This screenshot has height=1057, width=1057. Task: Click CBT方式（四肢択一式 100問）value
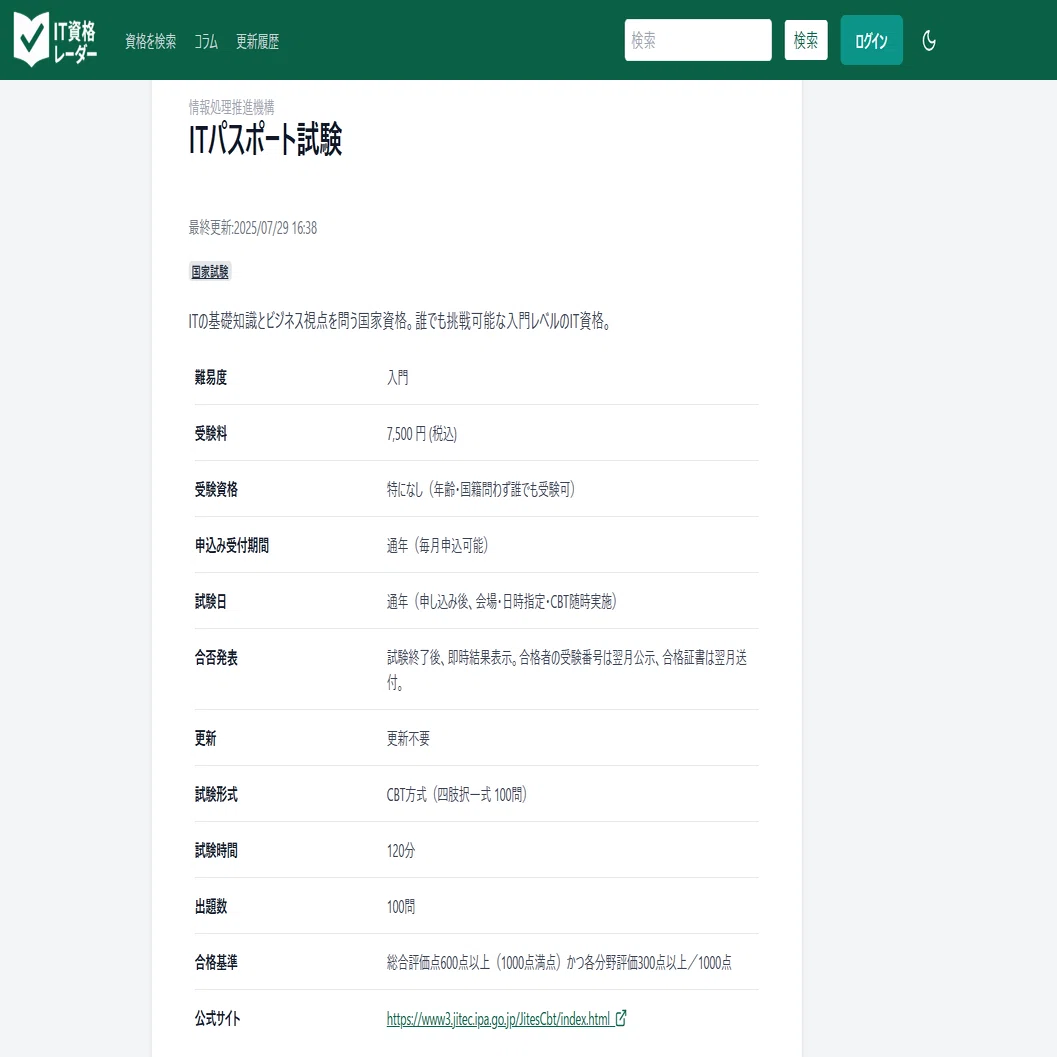[457, 794]
